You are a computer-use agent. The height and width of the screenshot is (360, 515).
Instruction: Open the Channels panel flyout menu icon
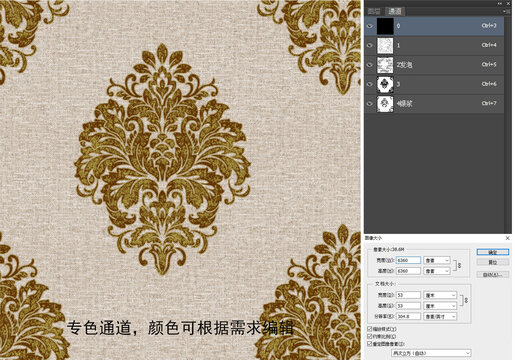tap(508, 11)
